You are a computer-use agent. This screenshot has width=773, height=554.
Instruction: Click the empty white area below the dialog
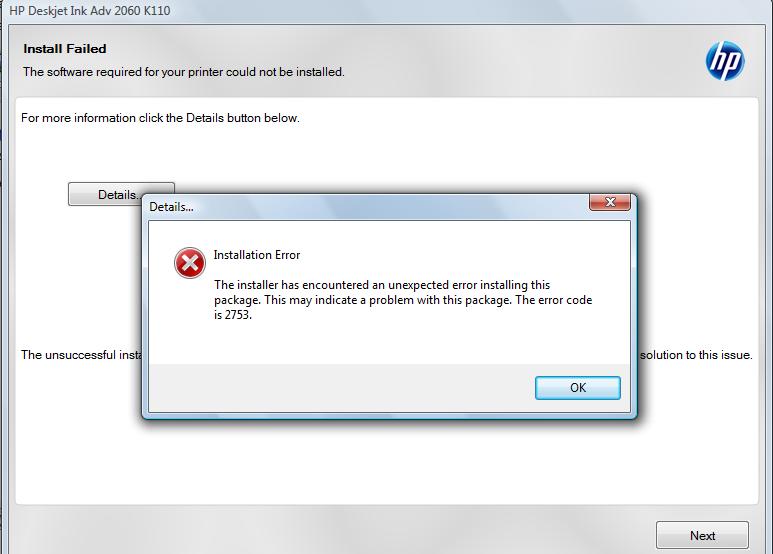(387, 461)
